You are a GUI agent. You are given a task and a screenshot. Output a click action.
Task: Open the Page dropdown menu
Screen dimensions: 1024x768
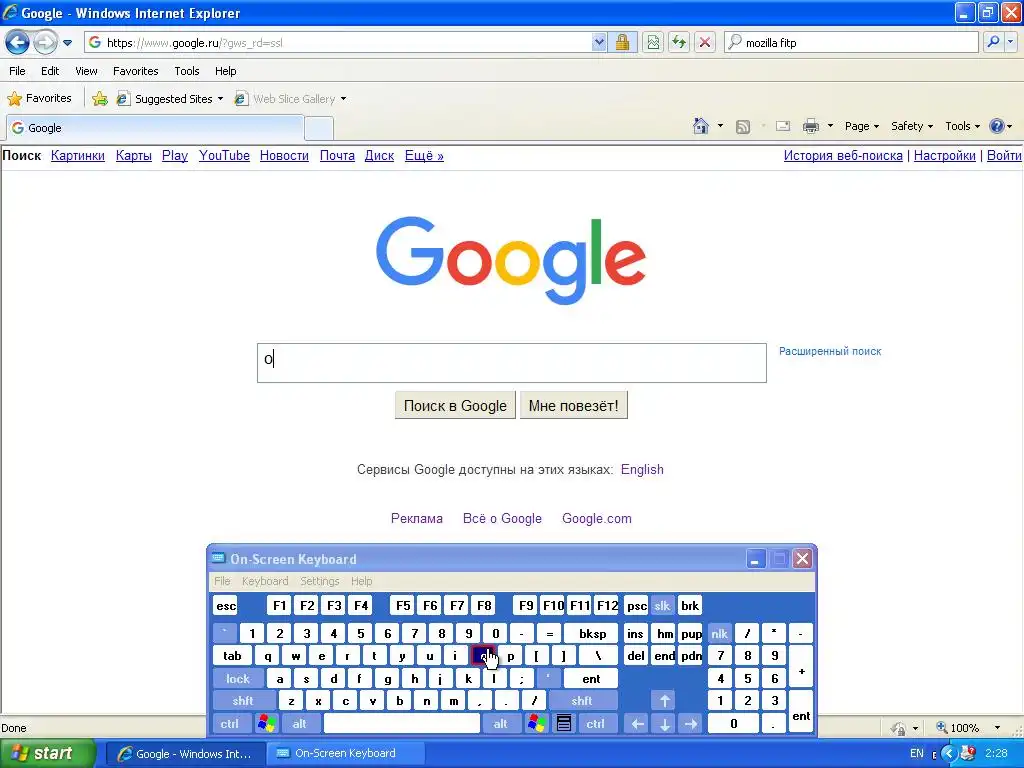pyautogui.click(x=861, y=126)
